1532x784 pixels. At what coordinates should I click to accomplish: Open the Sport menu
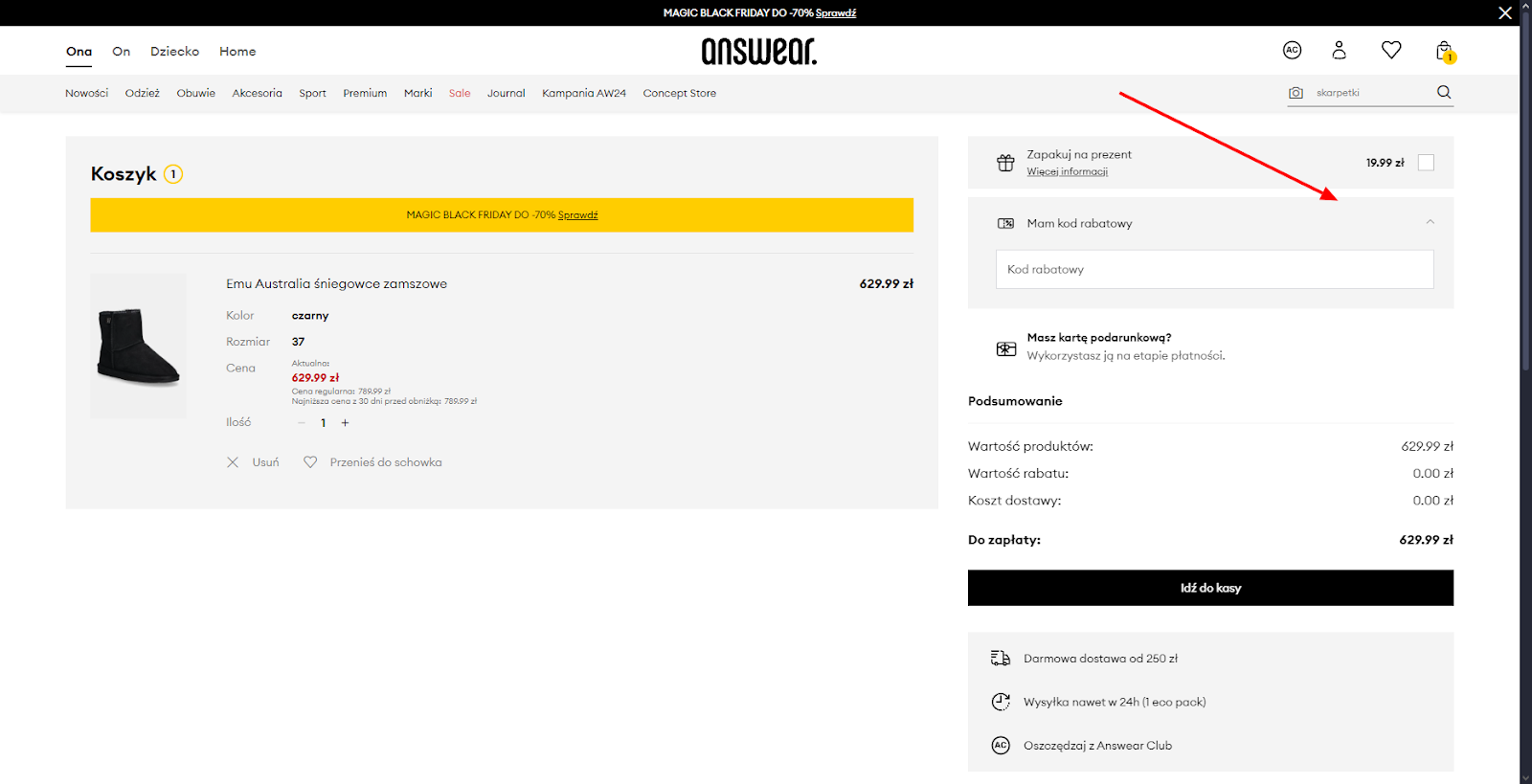tap(312, 93)
